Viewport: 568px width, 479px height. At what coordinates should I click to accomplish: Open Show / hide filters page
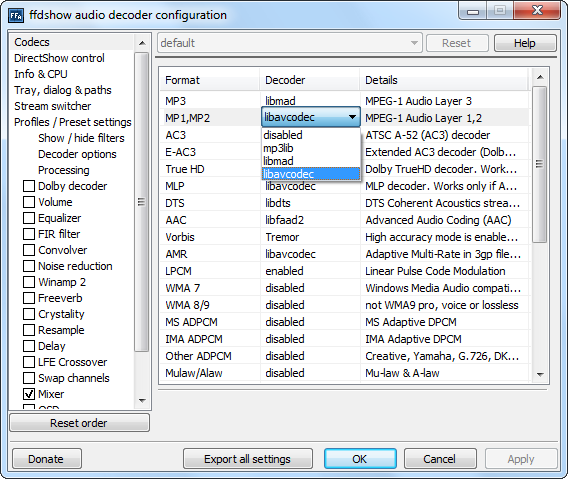coord(81,138)
